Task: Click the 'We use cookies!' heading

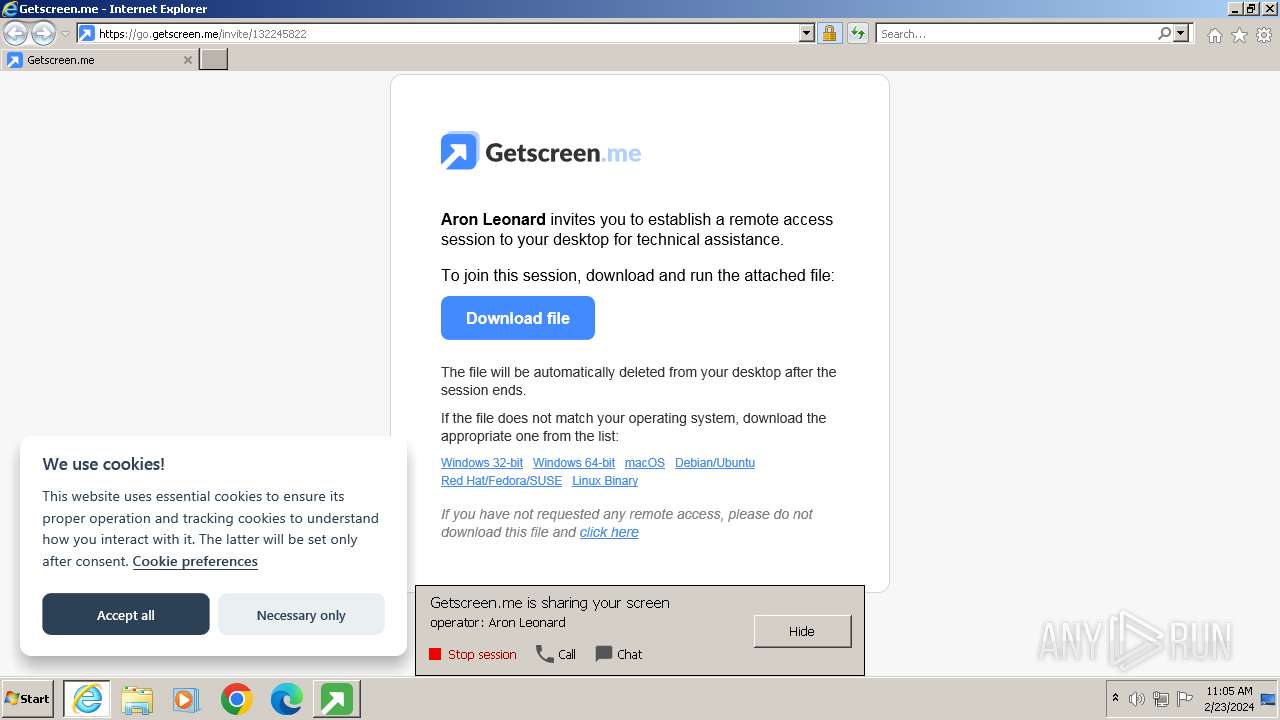Action: [x=103, y=464]
